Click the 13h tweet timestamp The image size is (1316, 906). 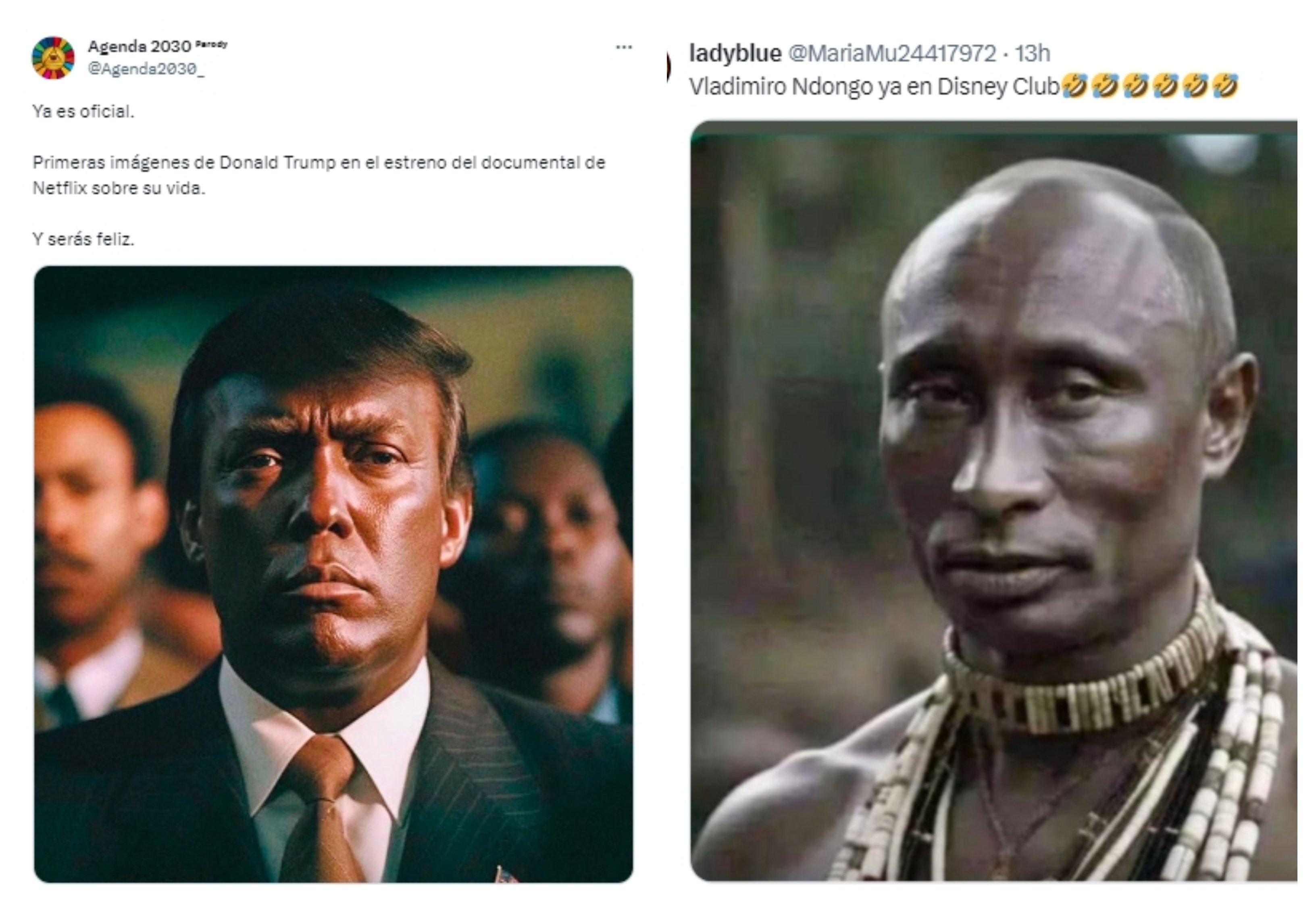click(1032, 54)
